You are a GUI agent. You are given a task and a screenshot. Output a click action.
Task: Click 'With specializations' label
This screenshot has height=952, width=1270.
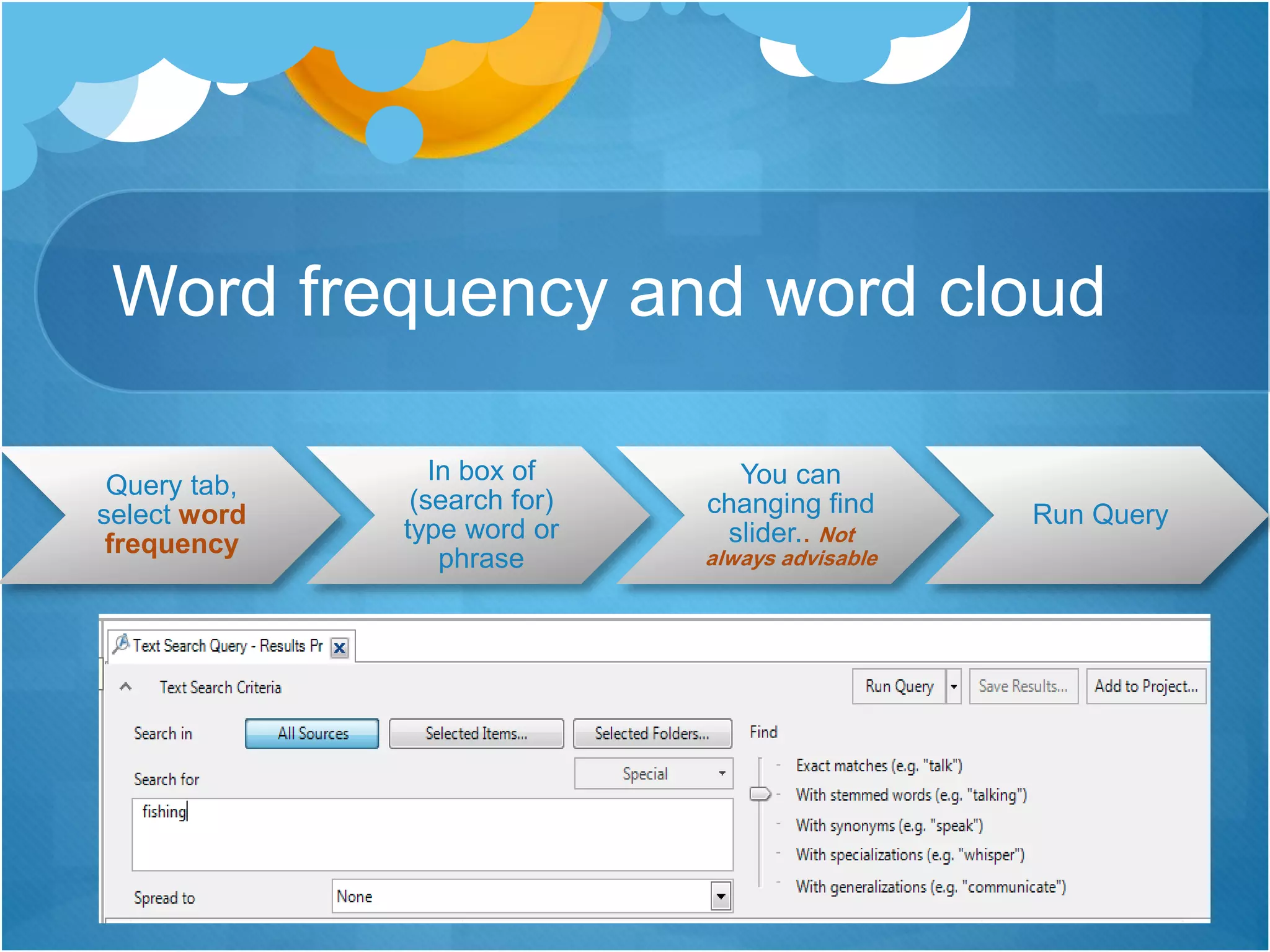pos(910,855)
